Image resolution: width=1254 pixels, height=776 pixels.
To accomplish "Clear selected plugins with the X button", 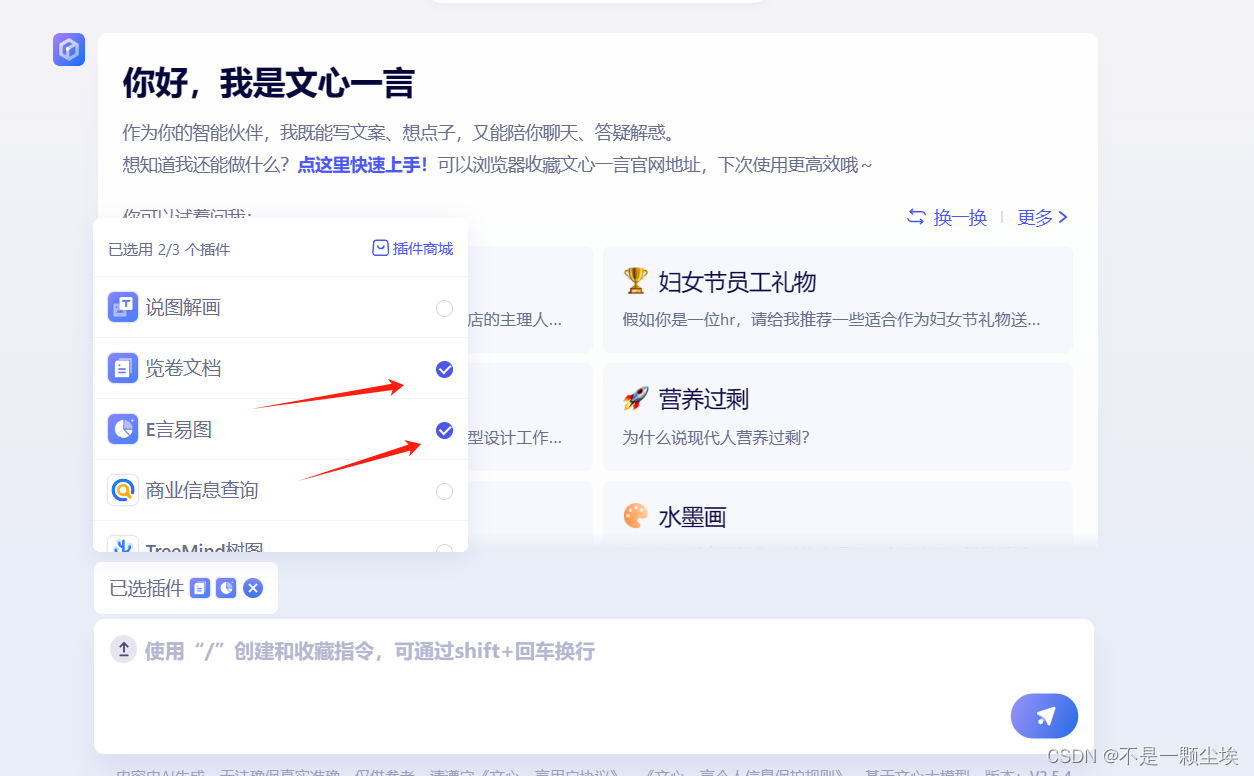I will tap(253, 588).
